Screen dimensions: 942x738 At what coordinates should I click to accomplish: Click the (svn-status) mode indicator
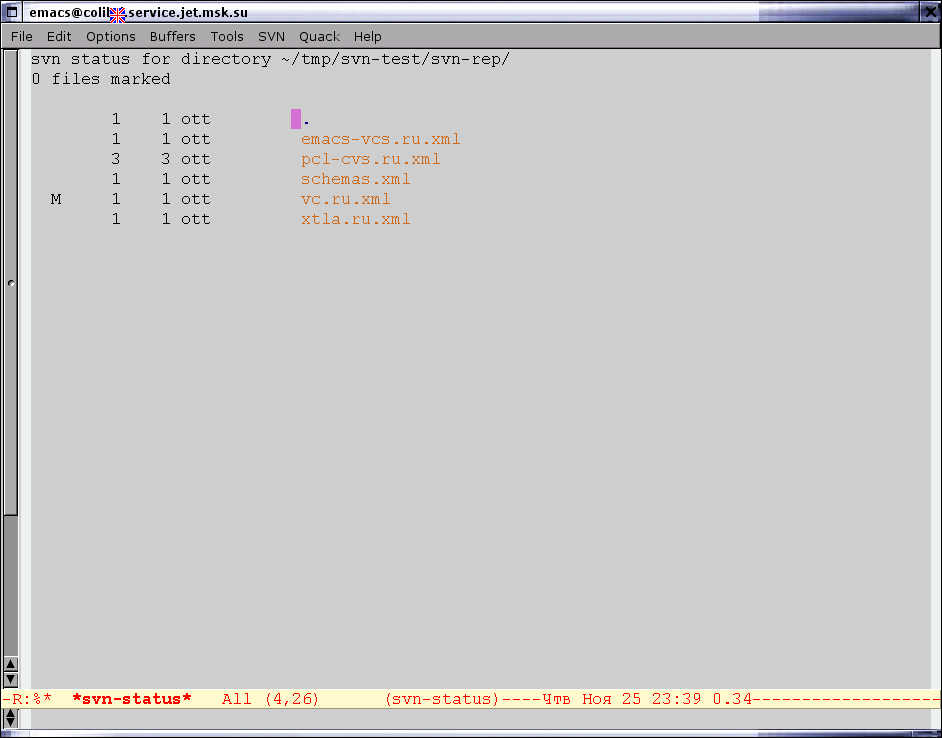coord(442,699)
